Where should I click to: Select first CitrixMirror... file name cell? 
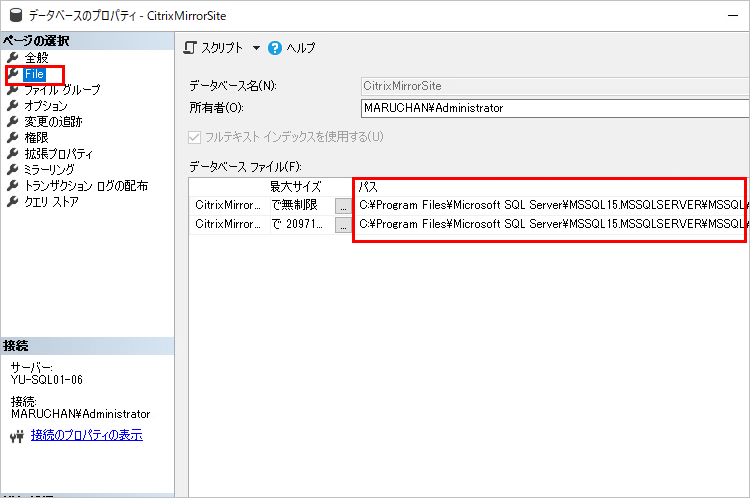(229, 205)
